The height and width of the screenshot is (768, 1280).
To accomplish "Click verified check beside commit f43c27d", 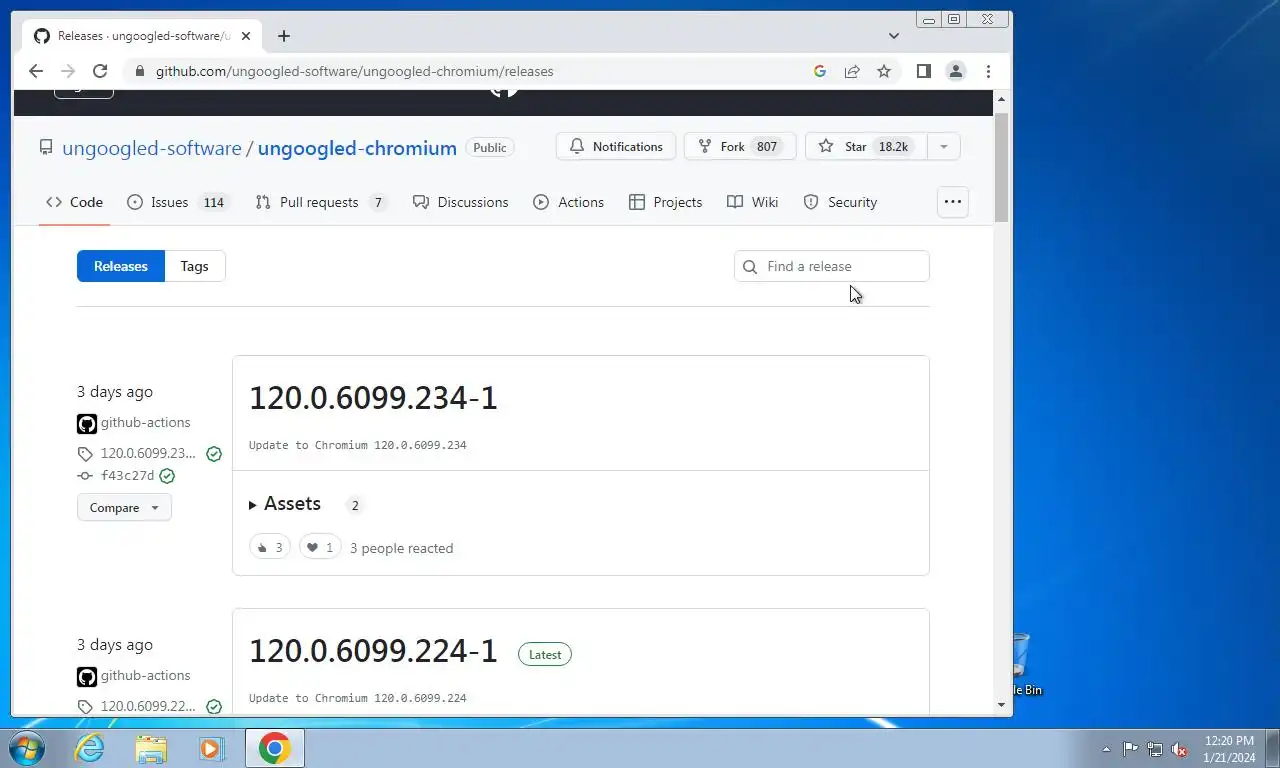I will coord(167,476).
